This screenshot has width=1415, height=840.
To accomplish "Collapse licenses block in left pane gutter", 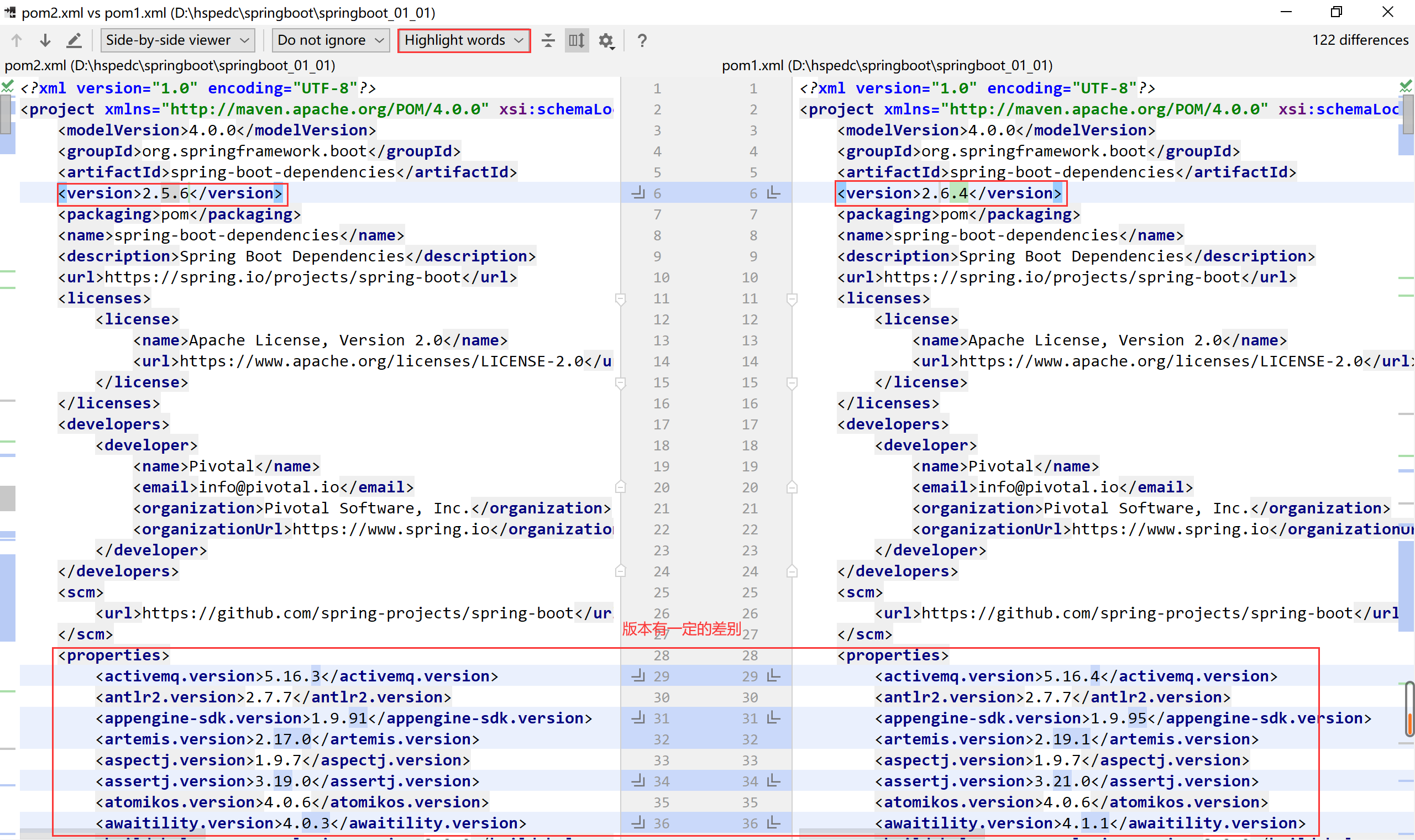I will 620,299.
